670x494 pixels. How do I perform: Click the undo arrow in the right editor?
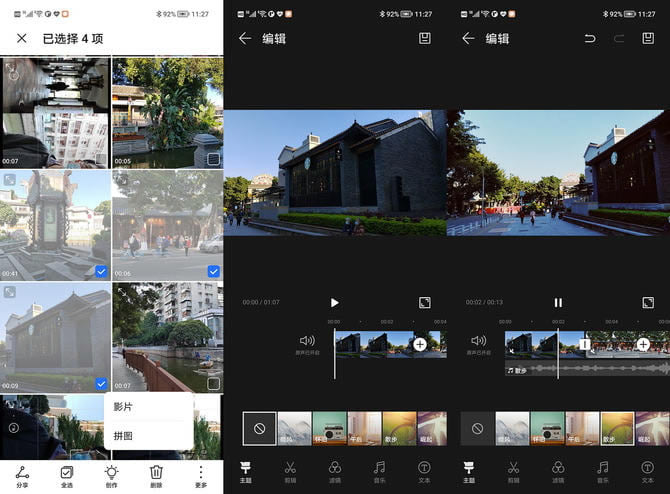[590, 38]
